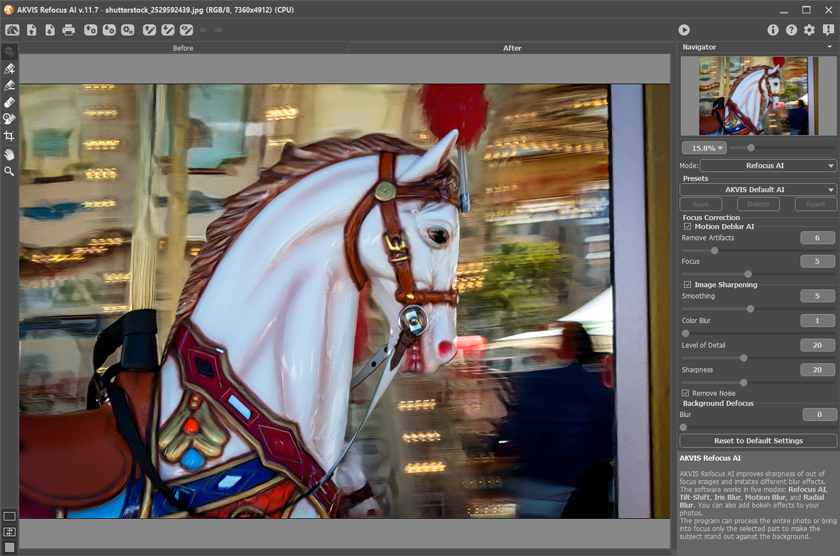Click the Sharpness slider
This screenshot has height=556, width=840.
click(758, 382)
